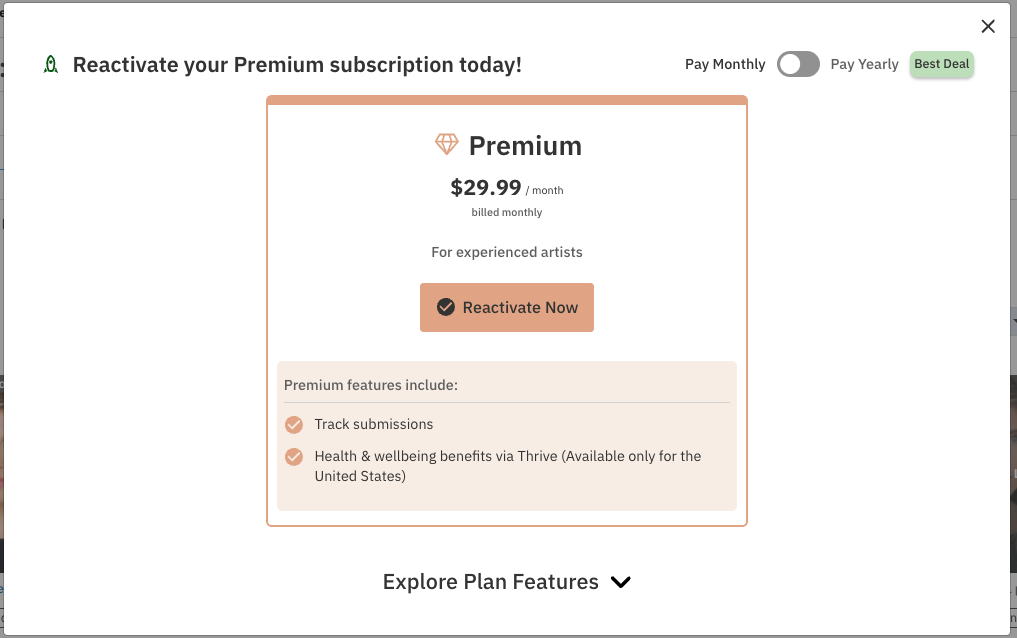Click the Health & wellbeing check icon

coord(294,457)
